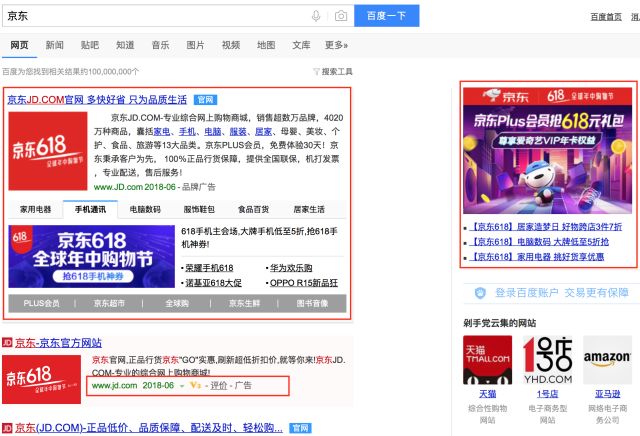Switch to the 图片 tab
The image size is (640, 436).
tap(195, 45)
